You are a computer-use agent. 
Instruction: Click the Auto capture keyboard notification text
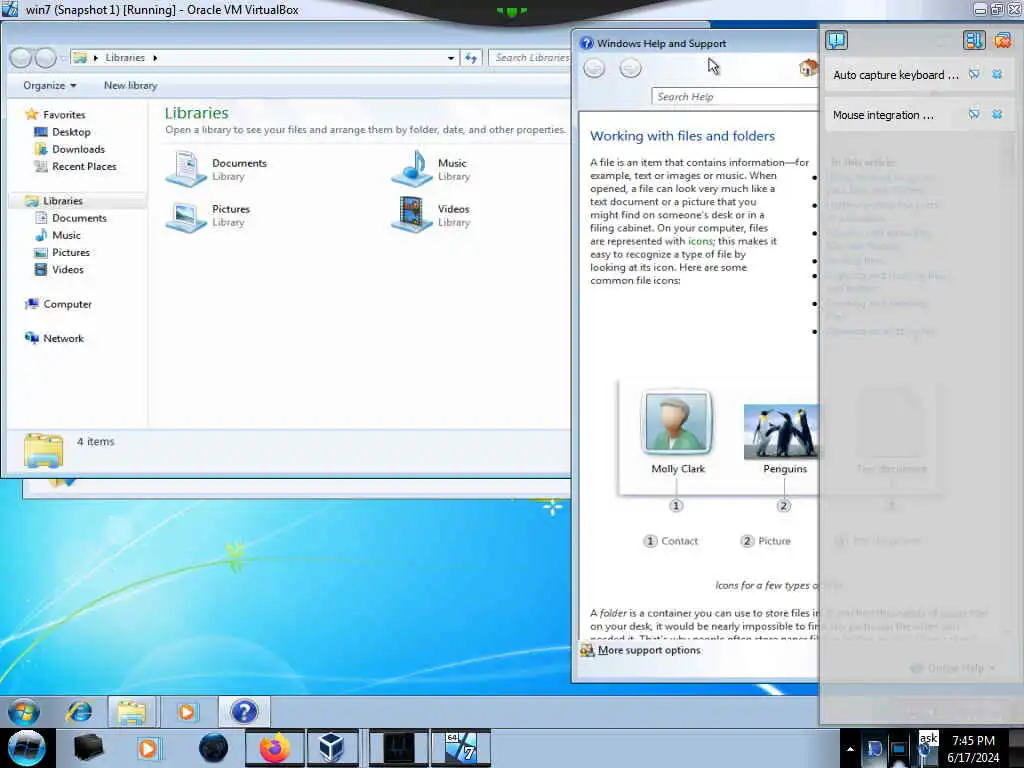(x=895, y=74)
